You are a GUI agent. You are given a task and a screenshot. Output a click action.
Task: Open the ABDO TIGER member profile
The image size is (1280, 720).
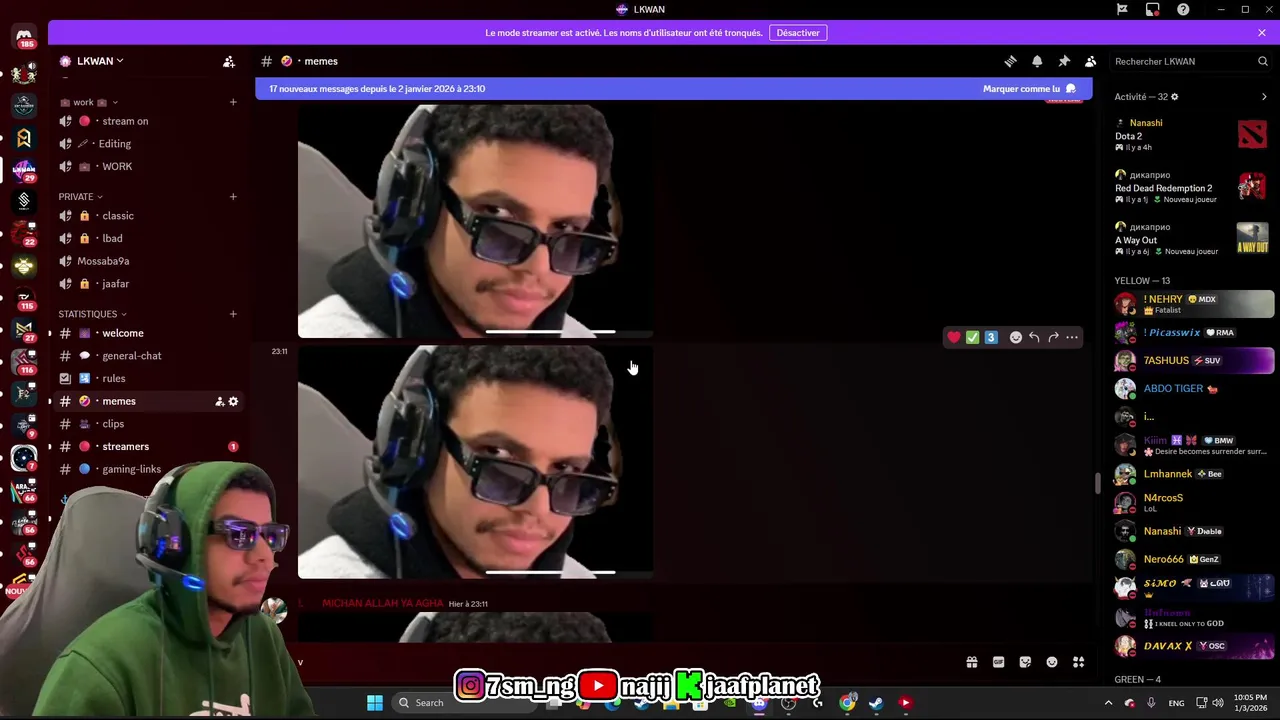tap(1194, 389)
